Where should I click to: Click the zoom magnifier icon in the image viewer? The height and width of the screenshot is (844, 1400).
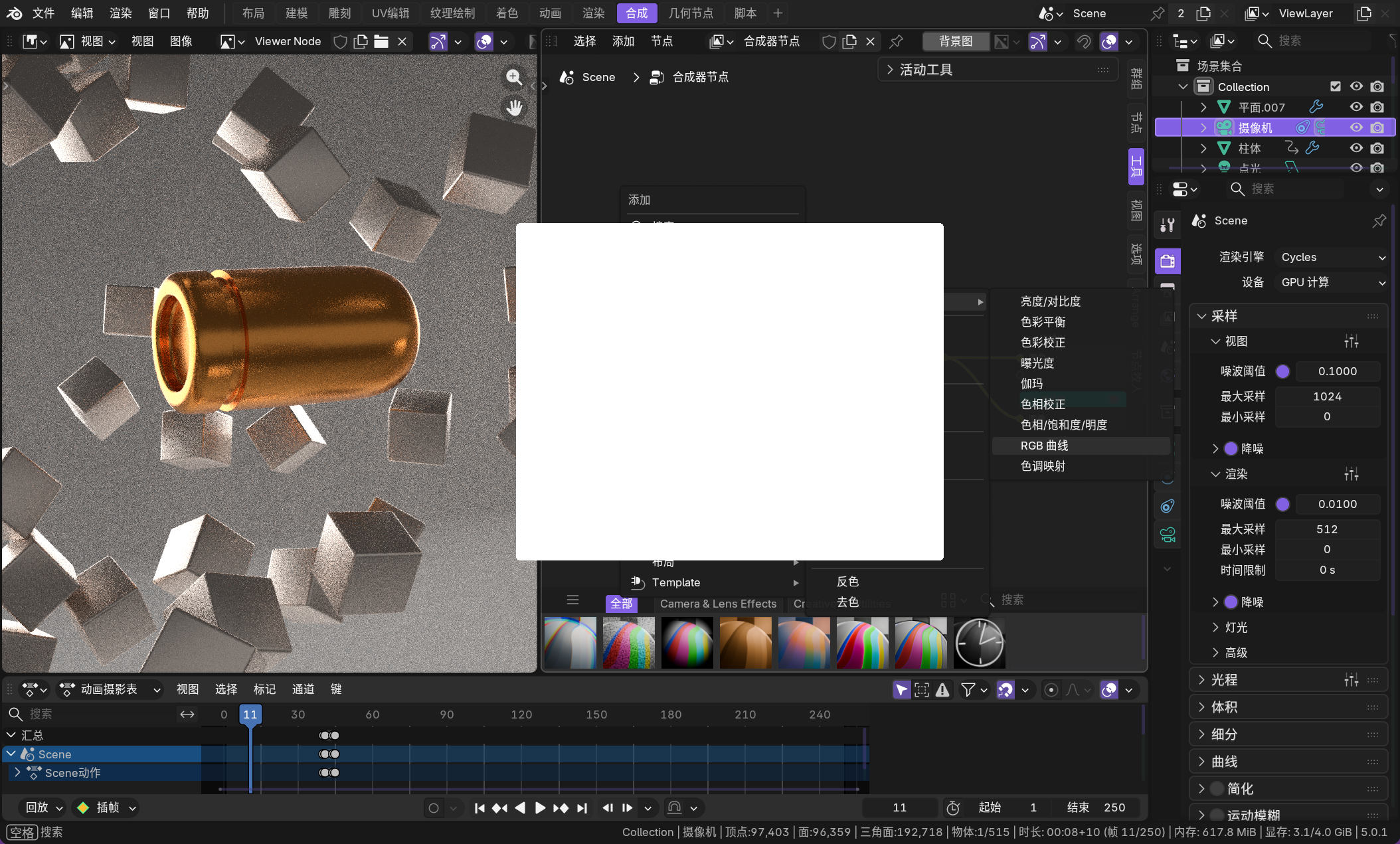tap(513, 77)
